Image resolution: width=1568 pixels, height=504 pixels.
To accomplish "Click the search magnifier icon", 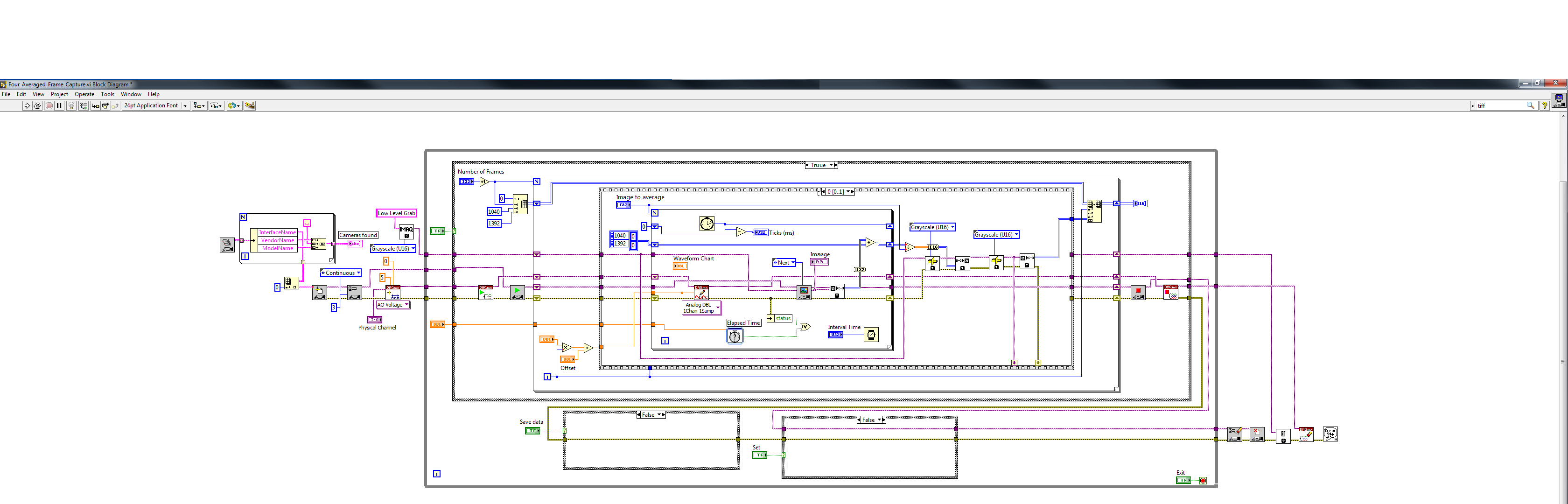I will [1530, 106].
